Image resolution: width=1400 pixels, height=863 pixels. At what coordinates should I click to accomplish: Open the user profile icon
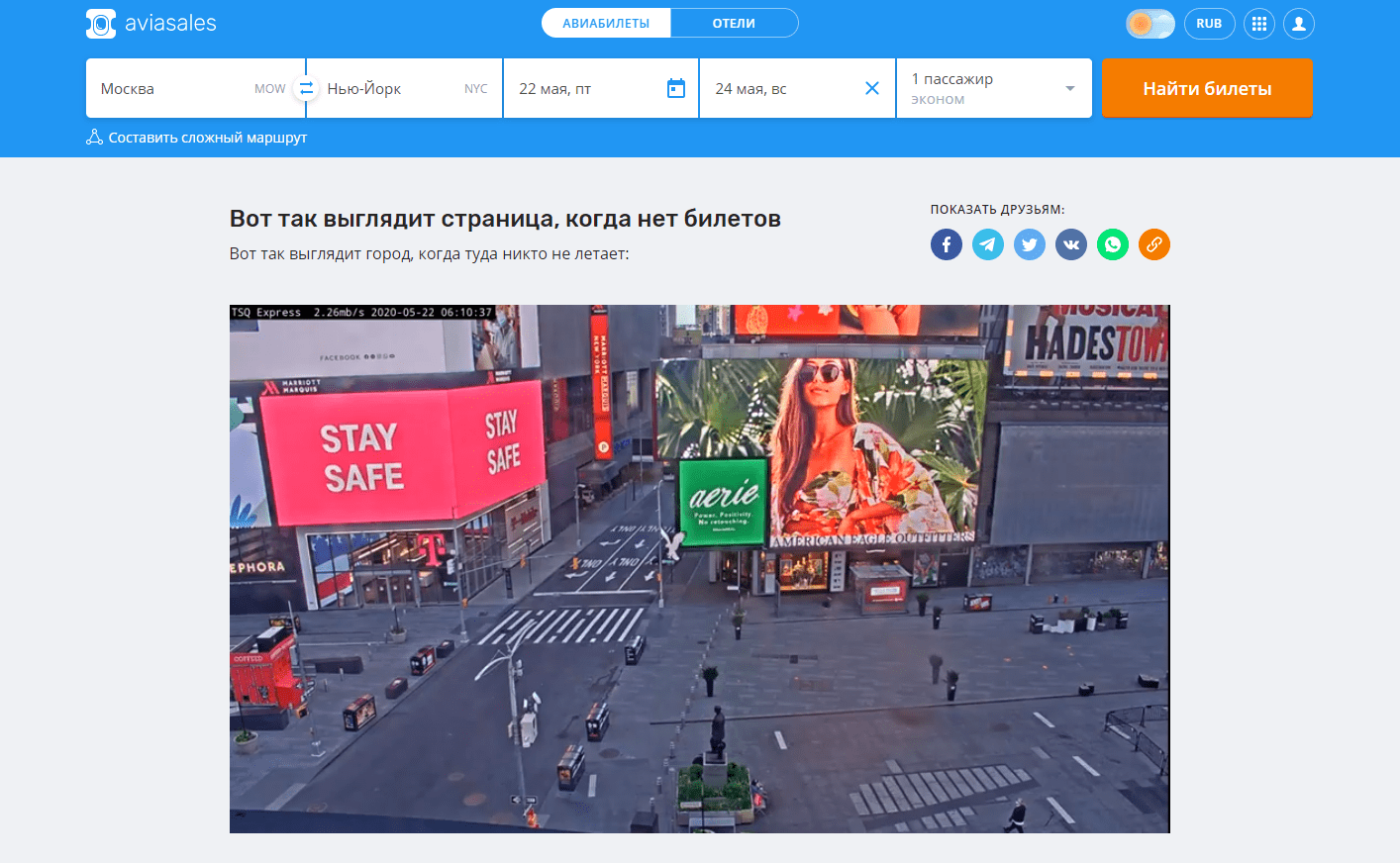tap(1299, 24)
